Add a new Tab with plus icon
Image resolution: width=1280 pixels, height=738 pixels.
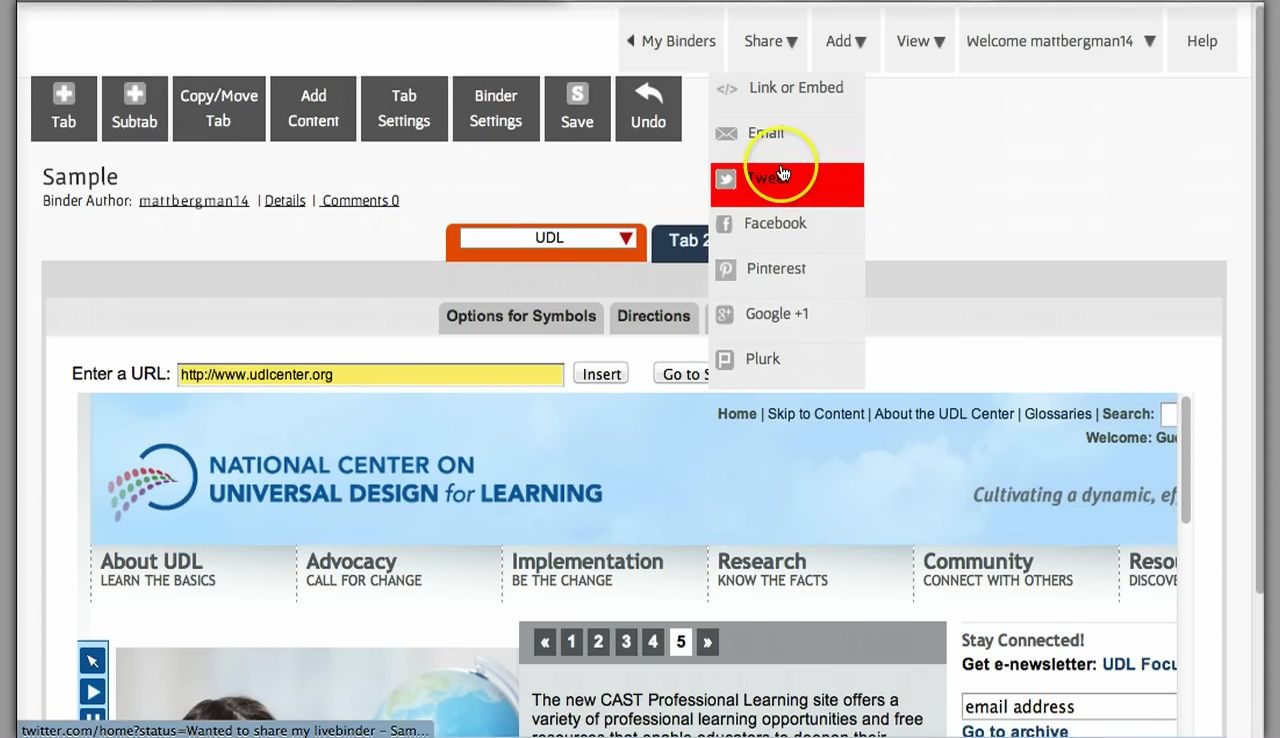pos(63,108)
